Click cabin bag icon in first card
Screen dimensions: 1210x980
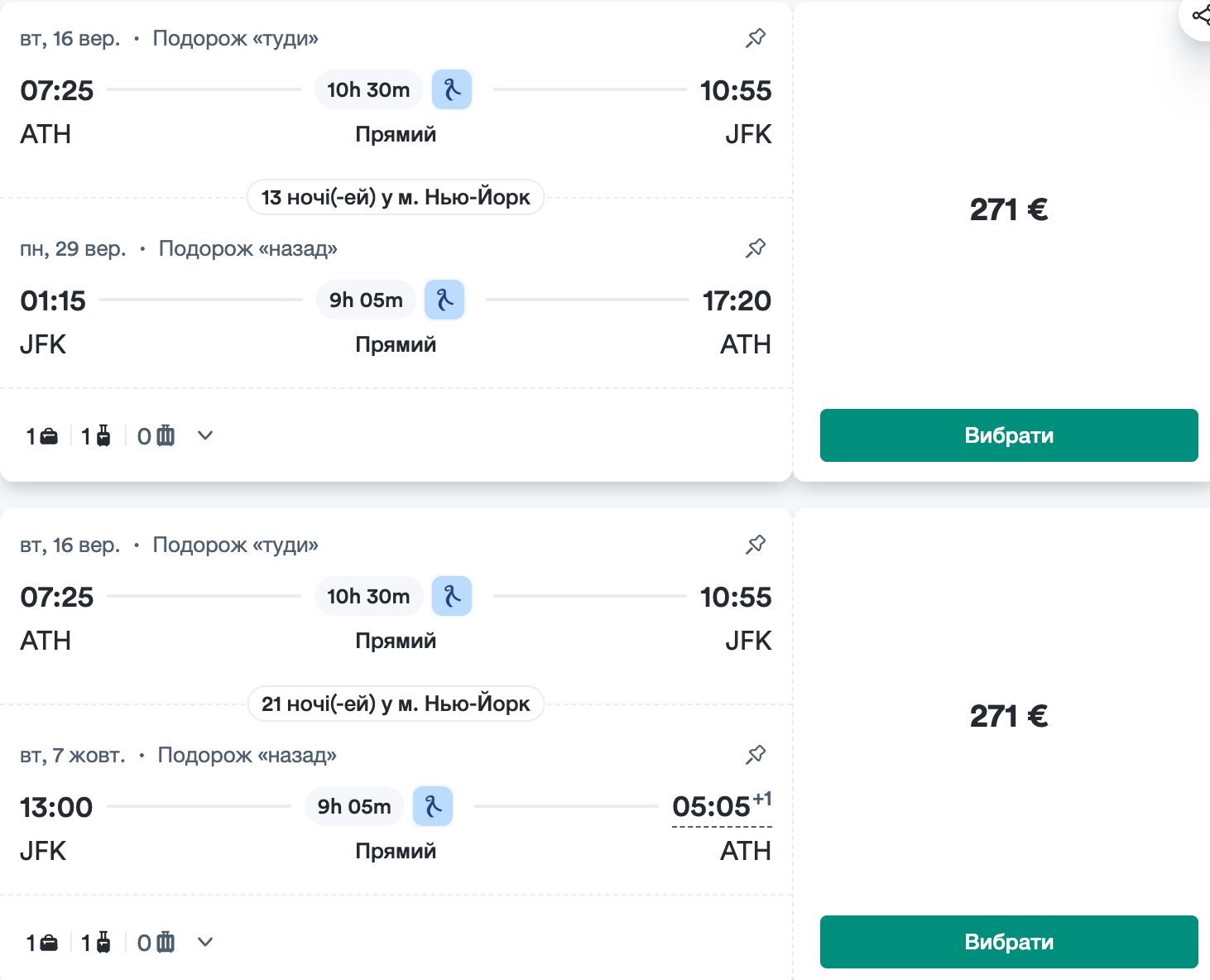click(103, 436)
